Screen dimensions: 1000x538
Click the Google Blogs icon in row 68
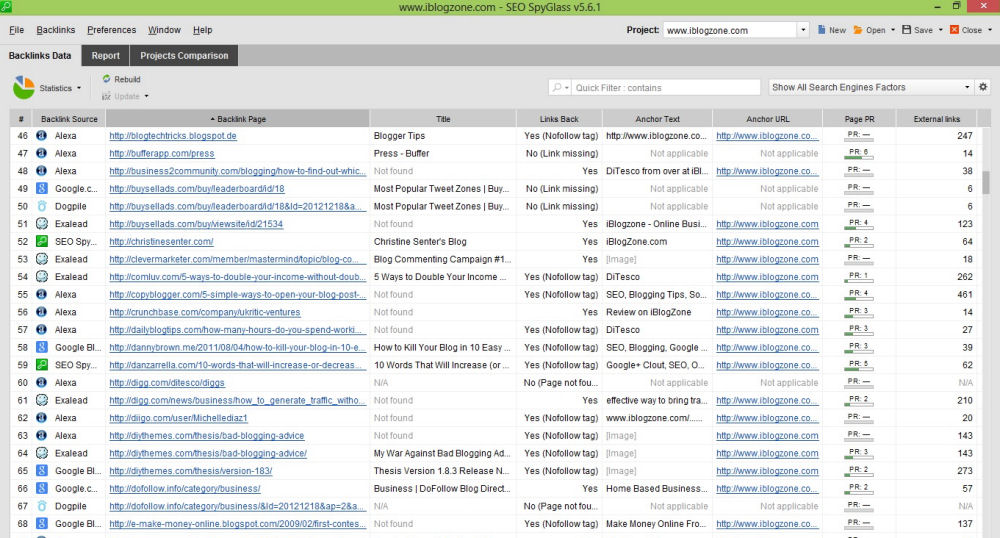click(x=41, y=523)
